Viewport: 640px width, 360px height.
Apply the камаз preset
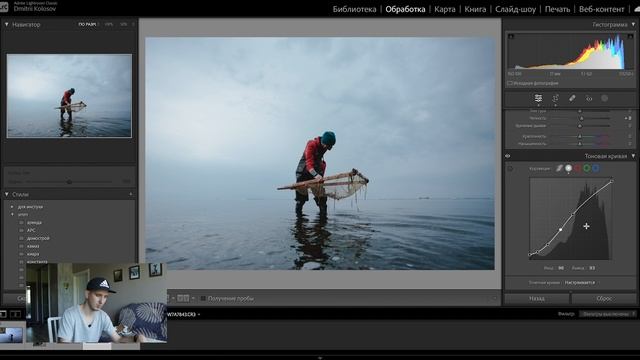coord(33,246)
